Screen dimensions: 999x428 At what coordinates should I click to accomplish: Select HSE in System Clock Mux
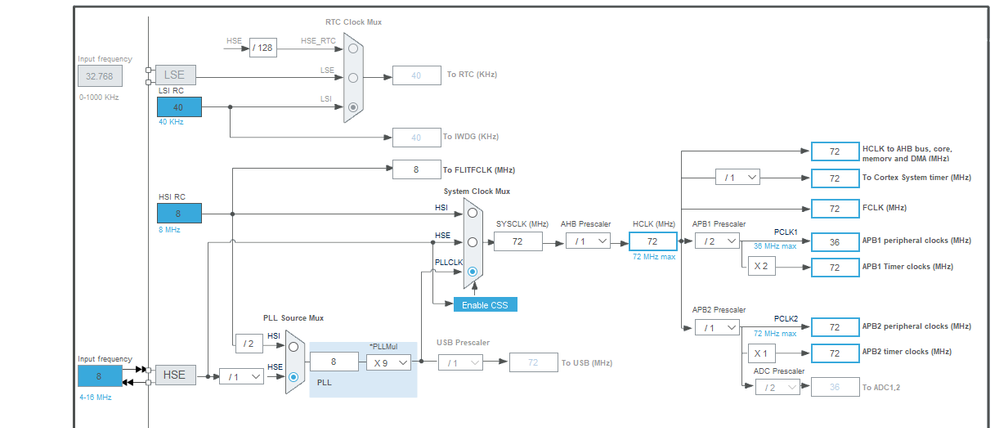tap(472, 242)
